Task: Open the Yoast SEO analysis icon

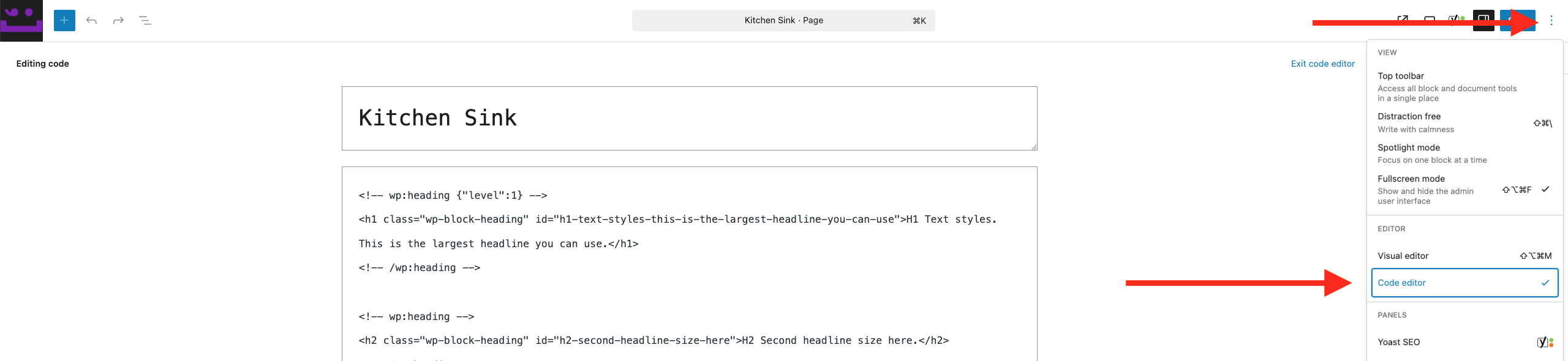Action: pyautogui.click(x=1453, y=20)
